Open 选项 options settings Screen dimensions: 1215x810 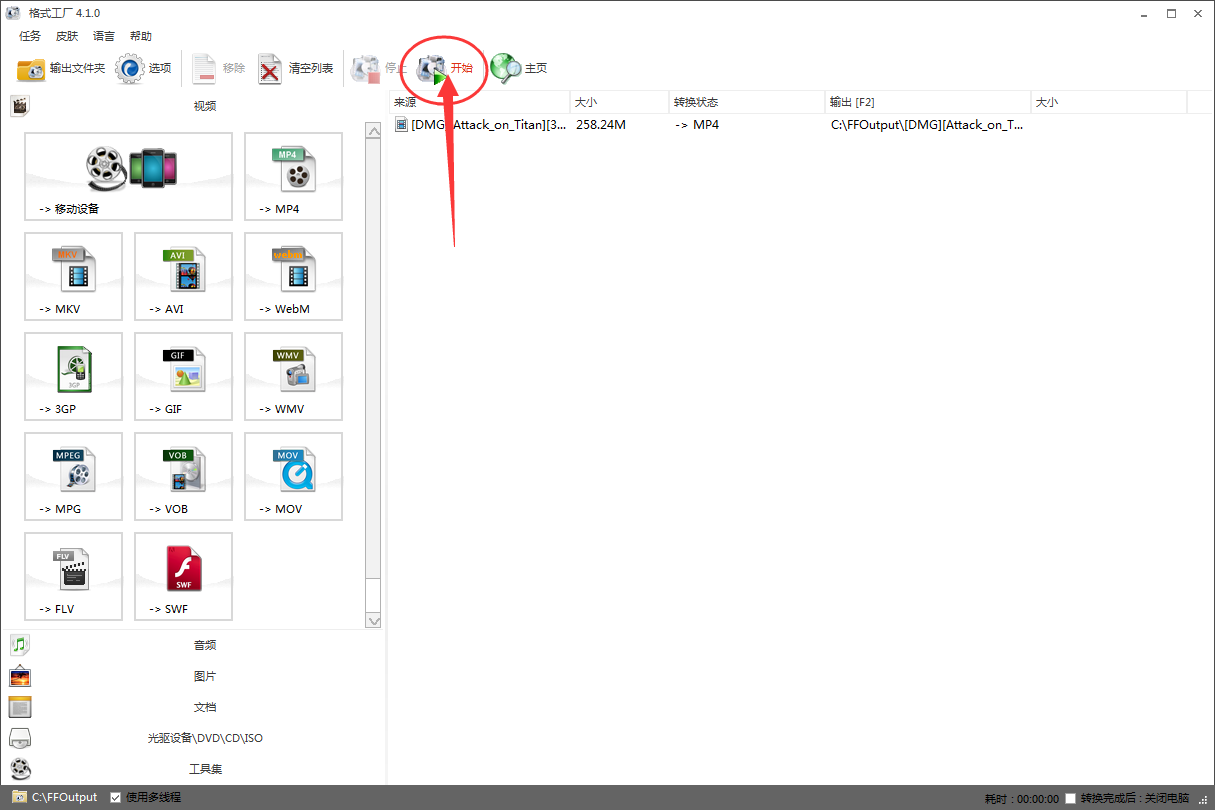(x=144, y=68)
